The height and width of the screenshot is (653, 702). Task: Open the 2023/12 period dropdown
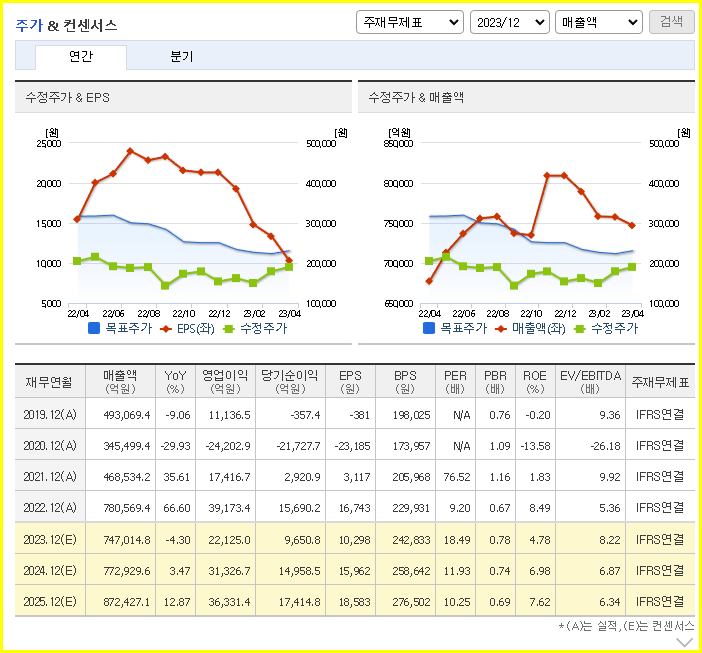(x=509, y=22)
